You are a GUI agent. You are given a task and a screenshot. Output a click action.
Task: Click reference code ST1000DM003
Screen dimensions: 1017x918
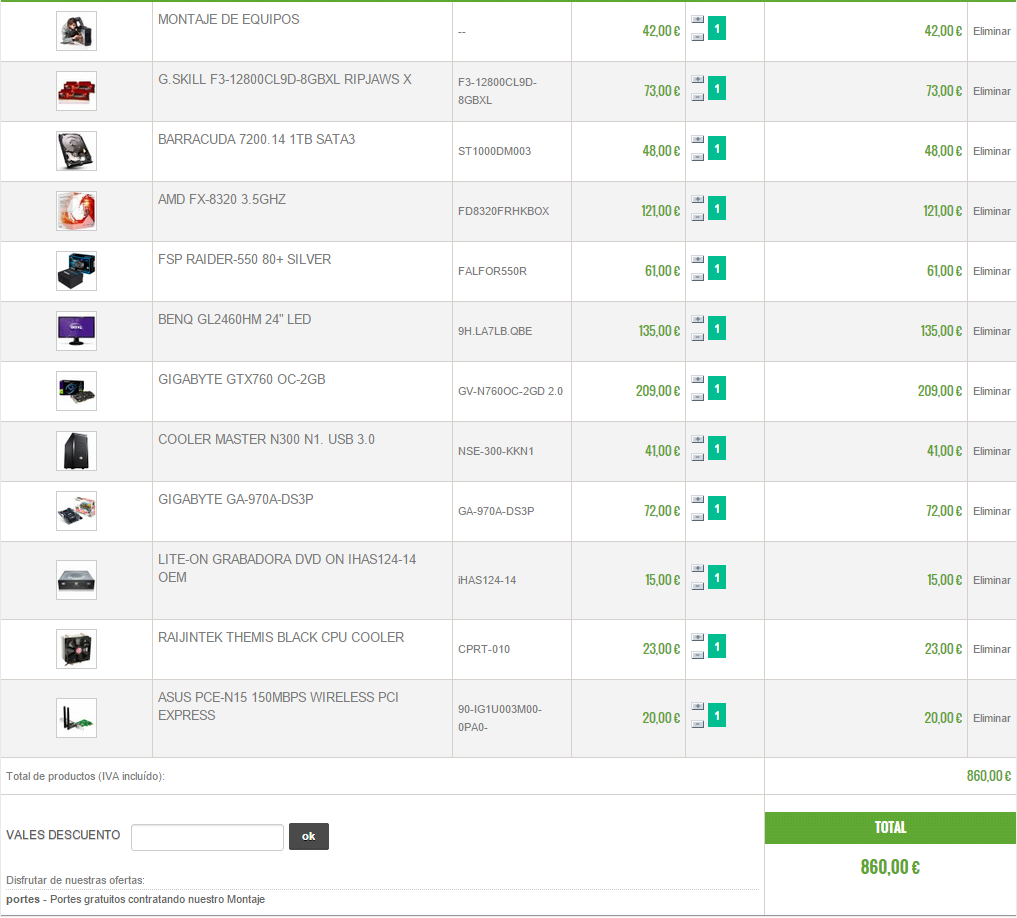tap(494, 151)
